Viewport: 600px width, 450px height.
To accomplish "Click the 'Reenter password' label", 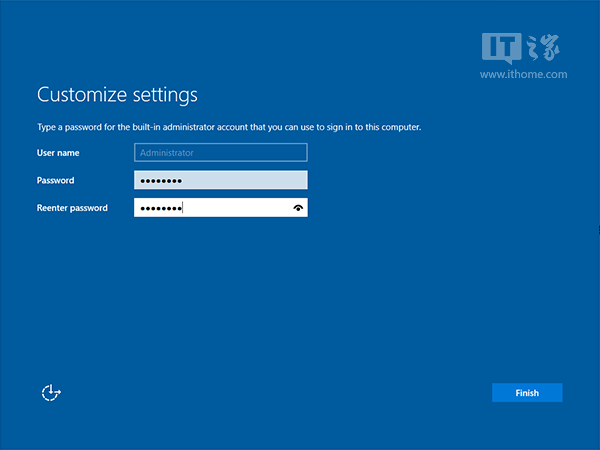I will click(x=72, y=208).
